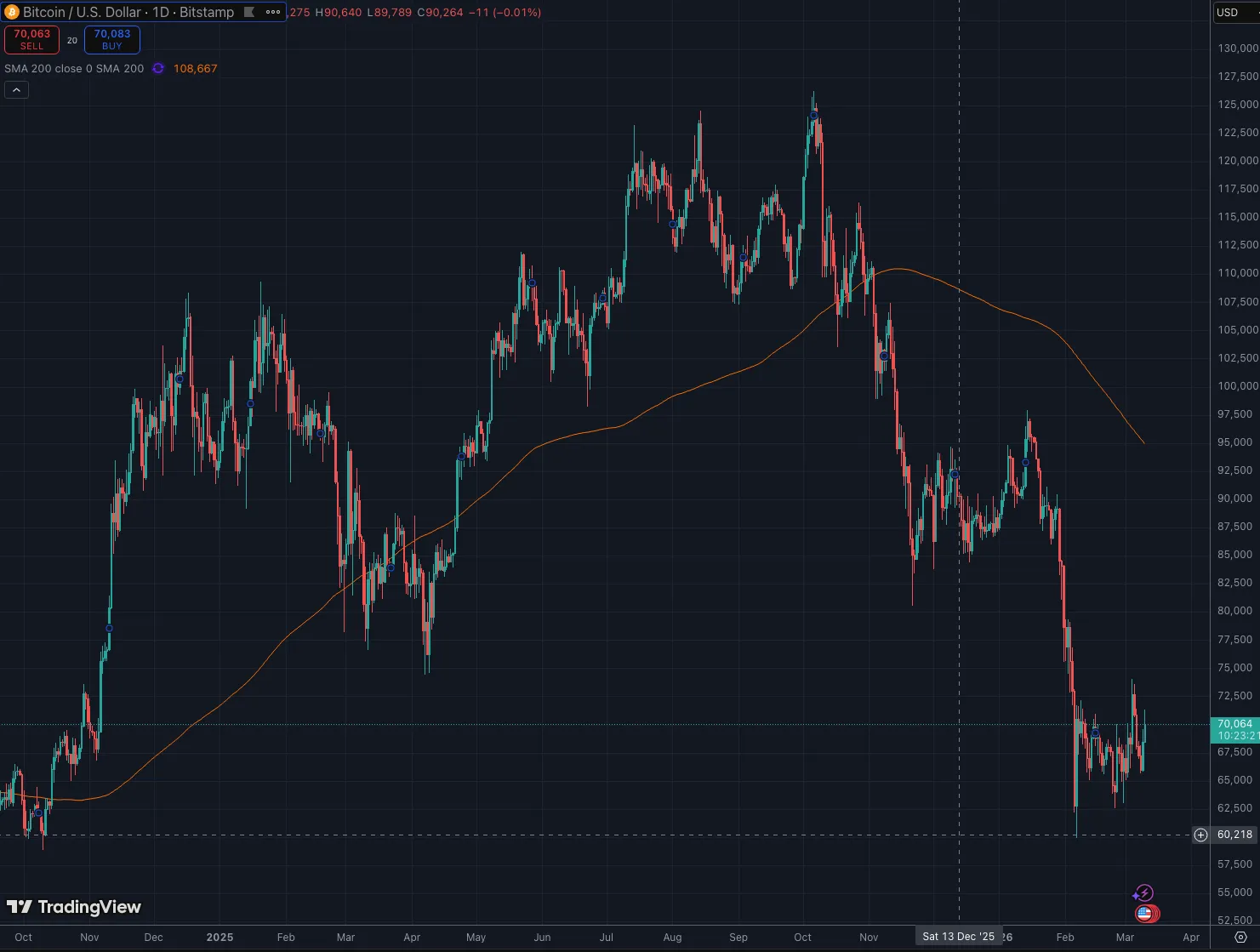Click the 2025 label on the time axis
Screen dimensions: 1260x952
click(220, 938)
